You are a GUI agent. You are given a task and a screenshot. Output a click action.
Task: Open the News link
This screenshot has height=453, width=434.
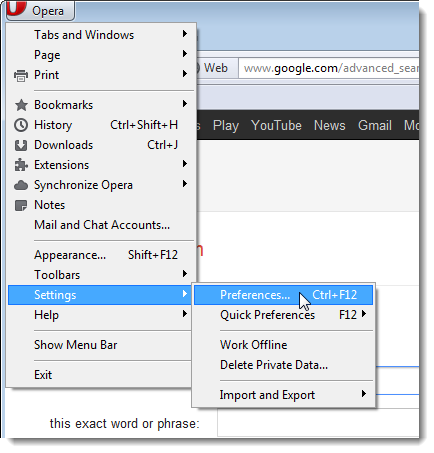coord(330,126)
